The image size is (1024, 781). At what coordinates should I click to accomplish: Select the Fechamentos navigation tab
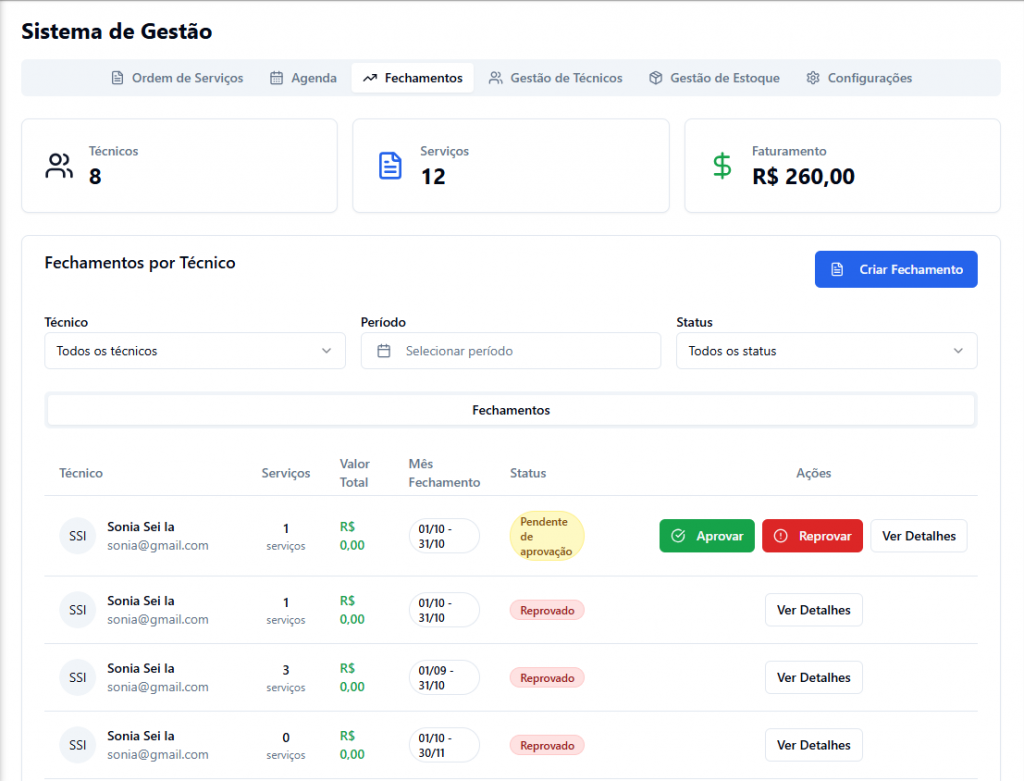click(412, 78)
